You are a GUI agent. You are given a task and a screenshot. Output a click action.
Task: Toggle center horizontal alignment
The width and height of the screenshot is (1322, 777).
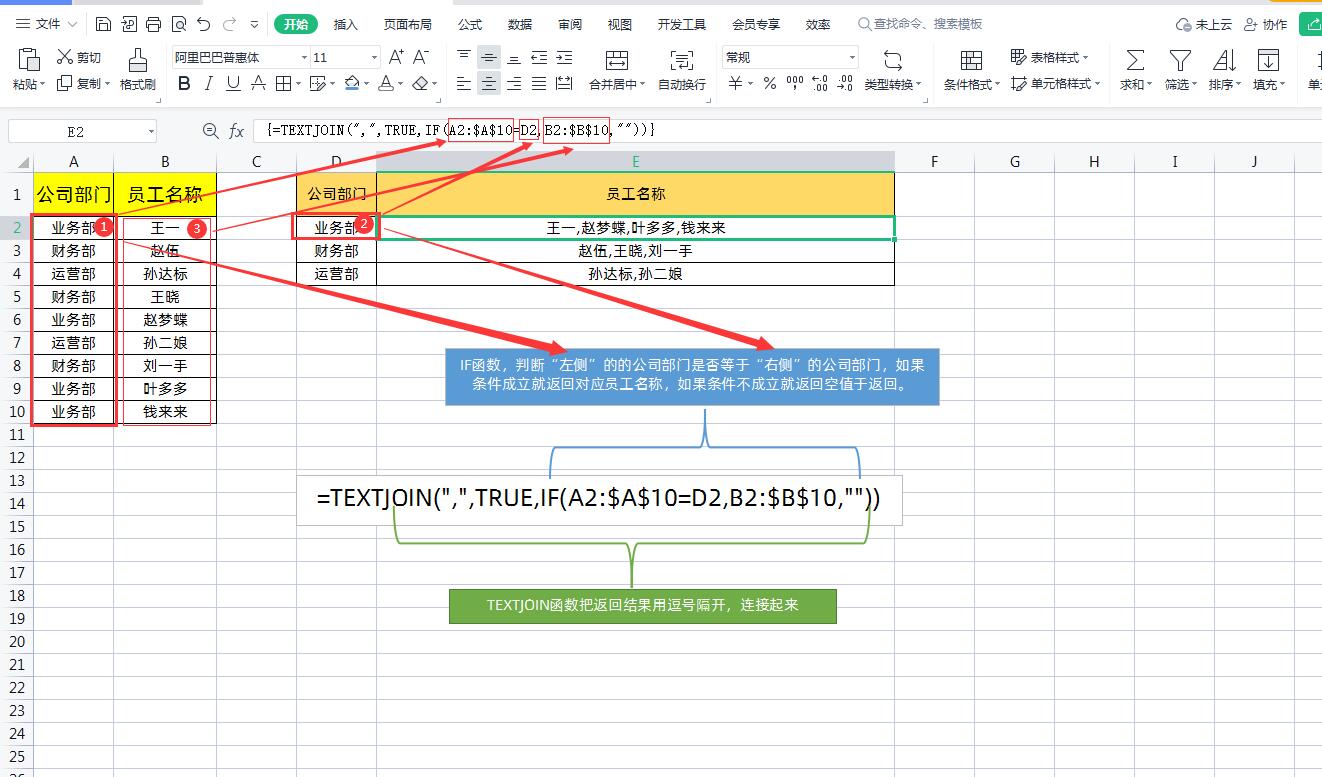(x=489, y=84)
